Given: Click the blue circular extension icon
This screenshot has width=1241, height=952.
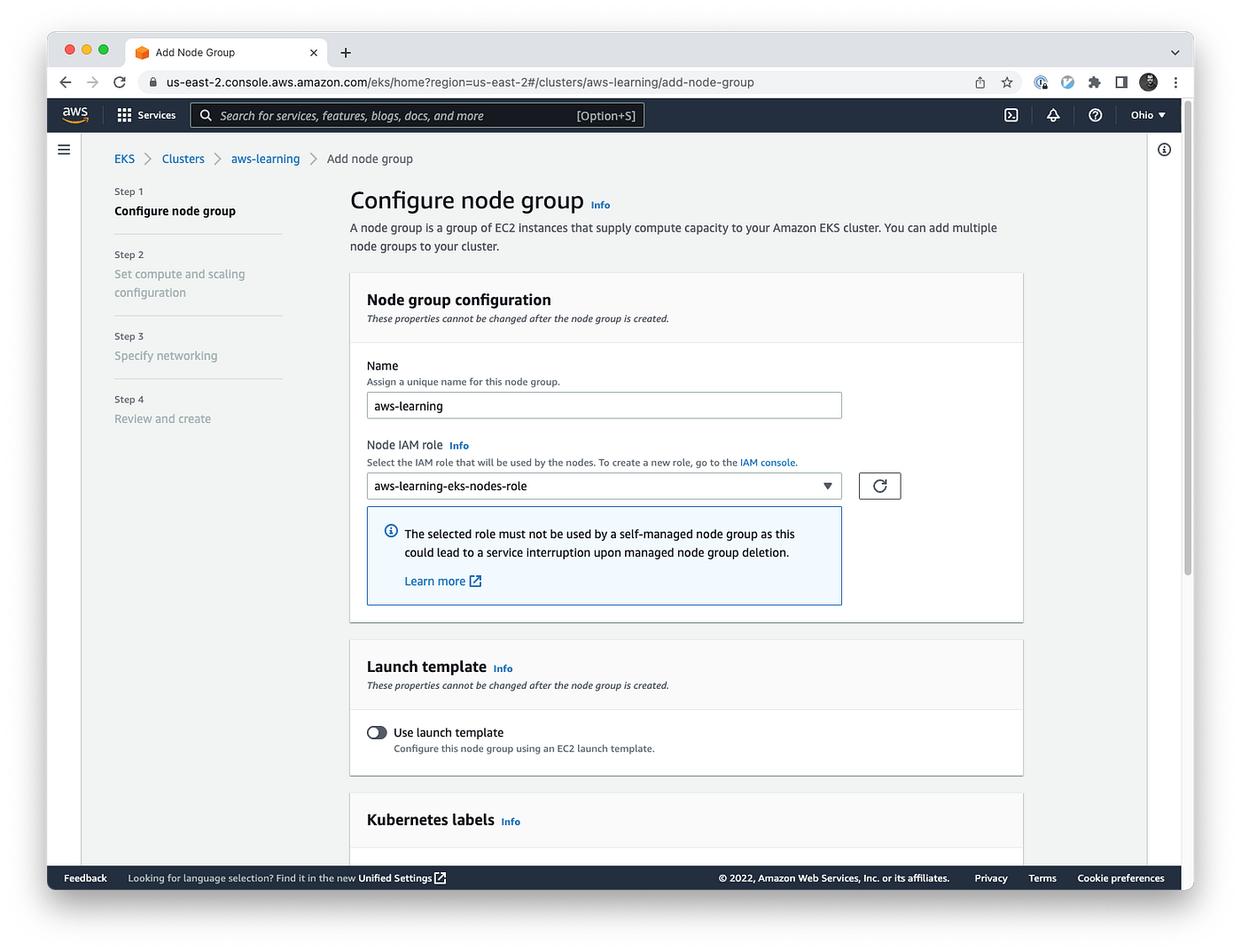Looking at the screenshot, I should click(x=1068, y=82).
